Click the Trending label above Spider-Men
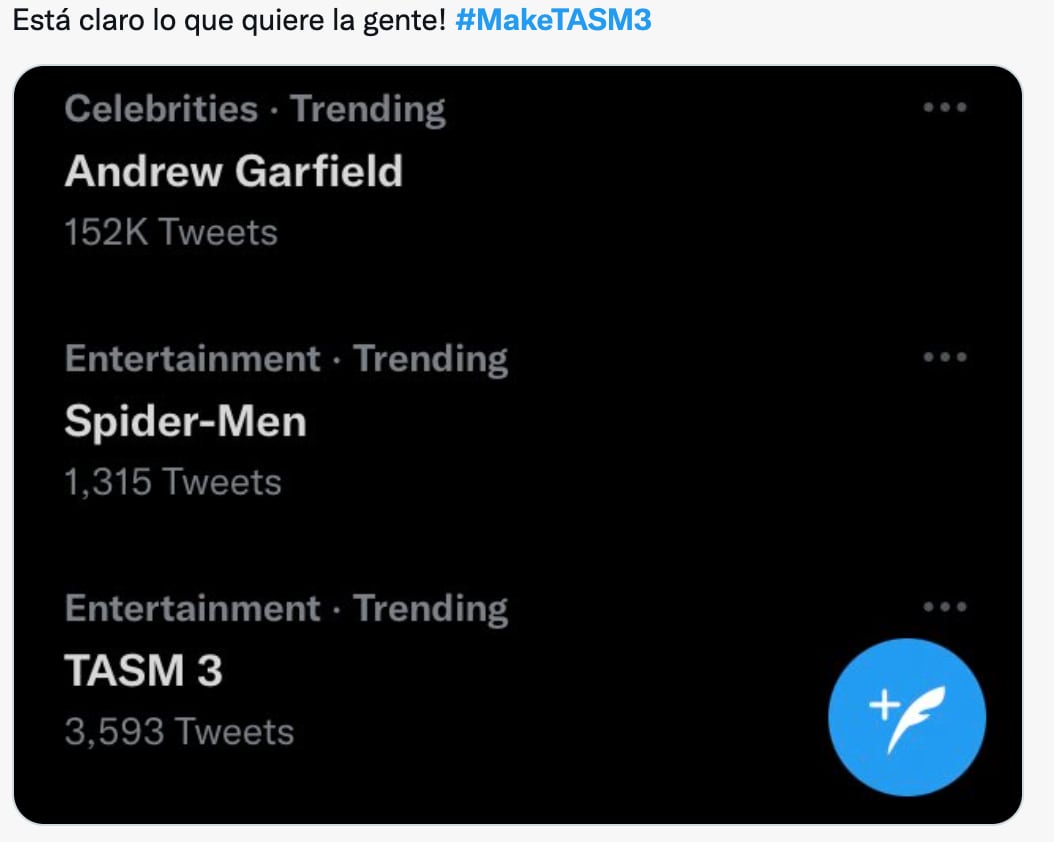This screenshot has height=842, width=1054. tap(431, 359)
